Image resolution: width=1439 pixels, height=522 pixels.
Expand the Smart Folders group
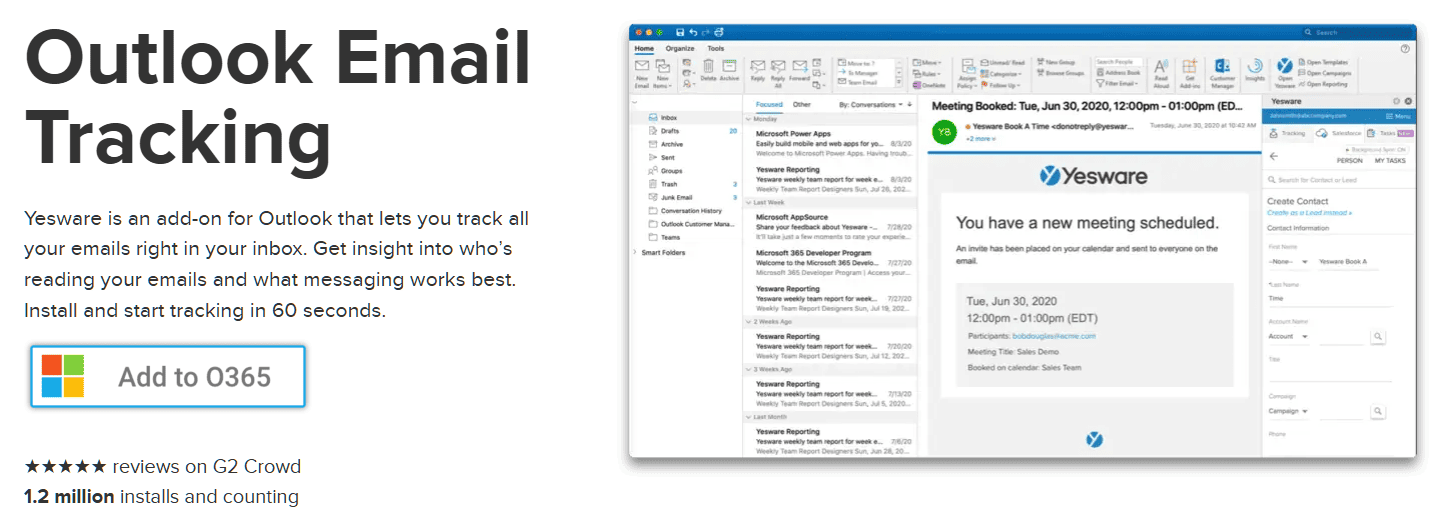(x=636, y=253)
